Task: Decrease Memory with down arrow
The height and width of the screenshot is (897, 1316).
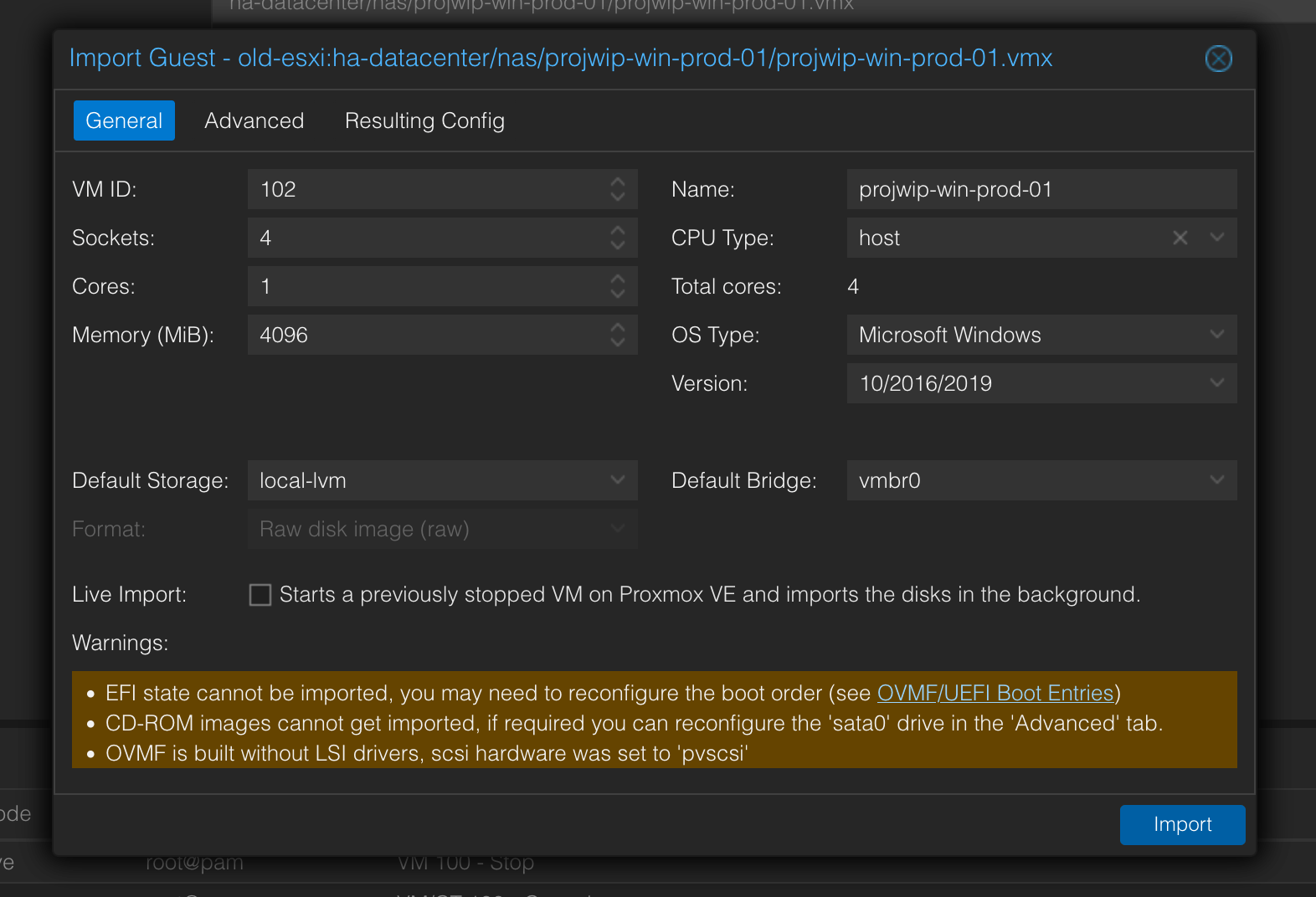Action: 618,343
